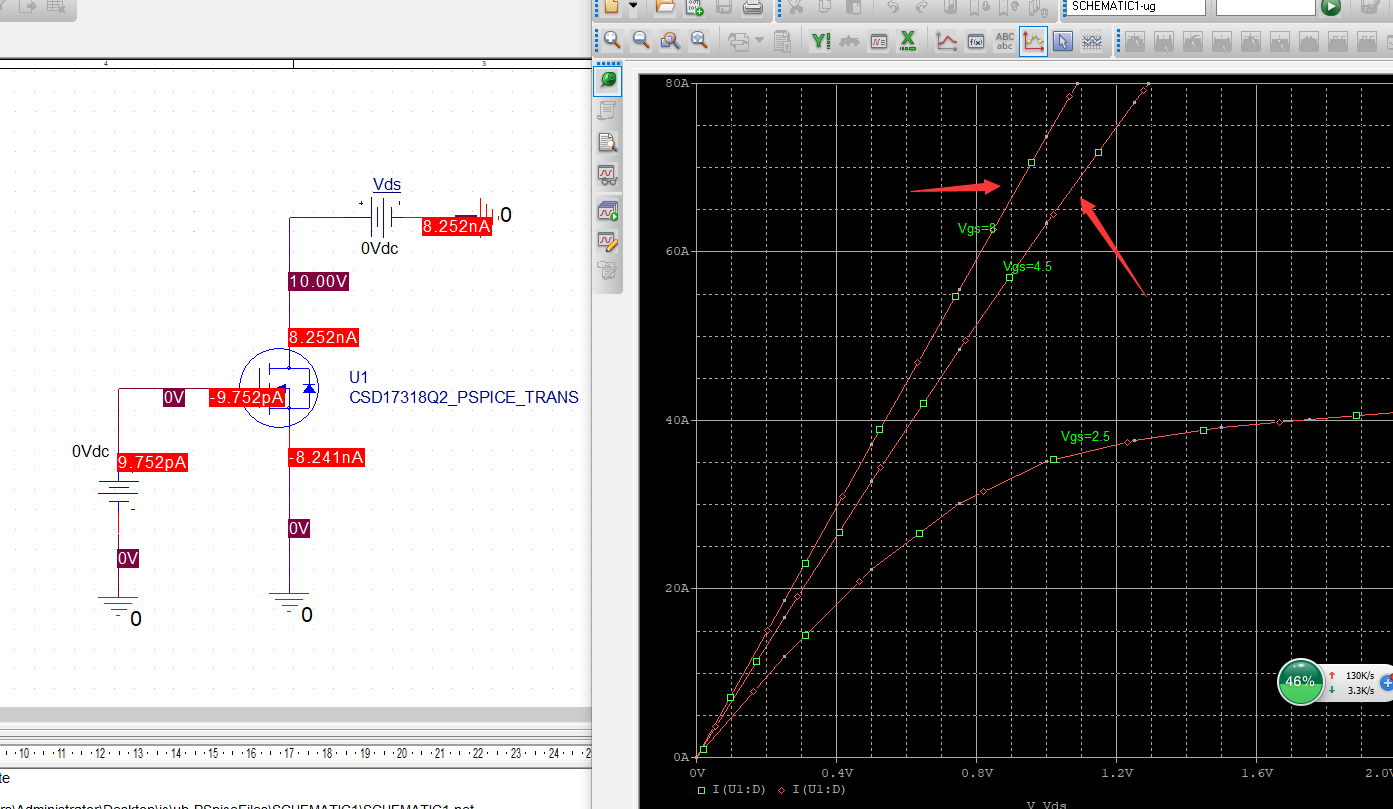The height and width of the screenshot is (809, 1393).
Task: Click the 9.752pA current marker on gate source
Action: pyautogui.click(x=153, y=462)
